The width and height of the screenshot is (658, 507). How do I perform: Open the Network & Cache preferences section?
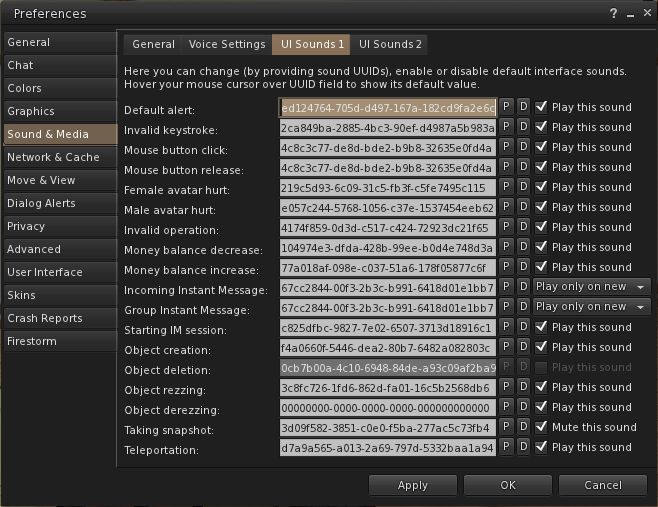point(59,157)
